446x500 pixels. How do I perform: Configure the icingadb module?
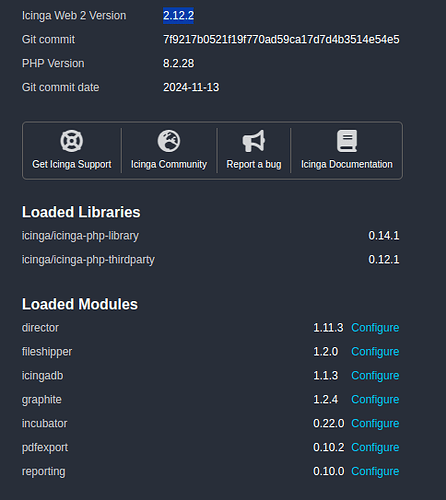pyautogui.click(x=375, y=376)
